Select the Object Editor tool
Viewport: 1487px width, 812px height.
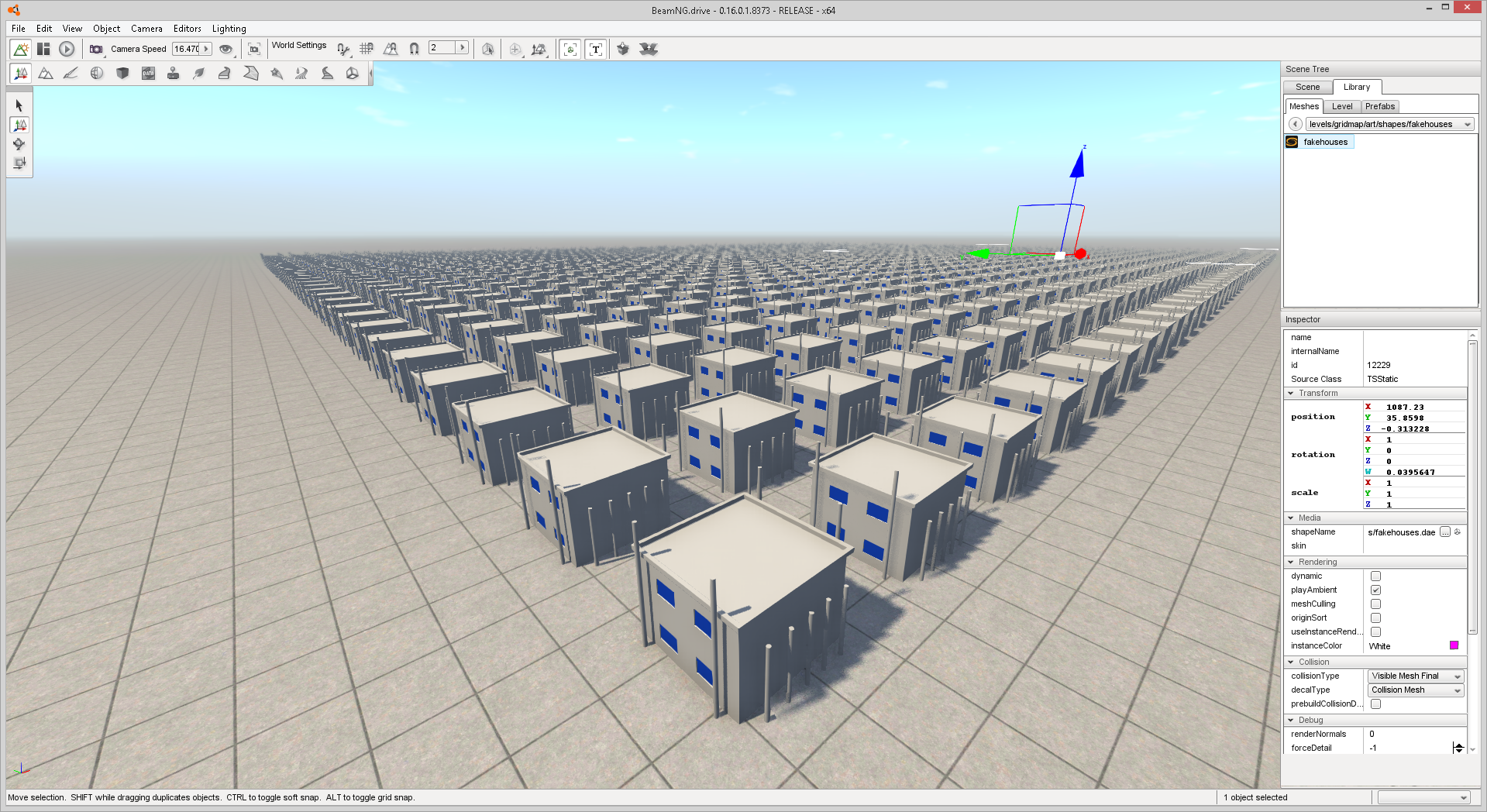click(x=21, y=74)
